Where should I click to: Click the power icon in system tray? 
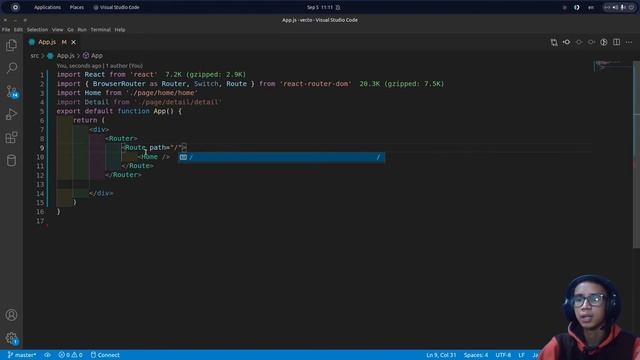tap(631, 7)
